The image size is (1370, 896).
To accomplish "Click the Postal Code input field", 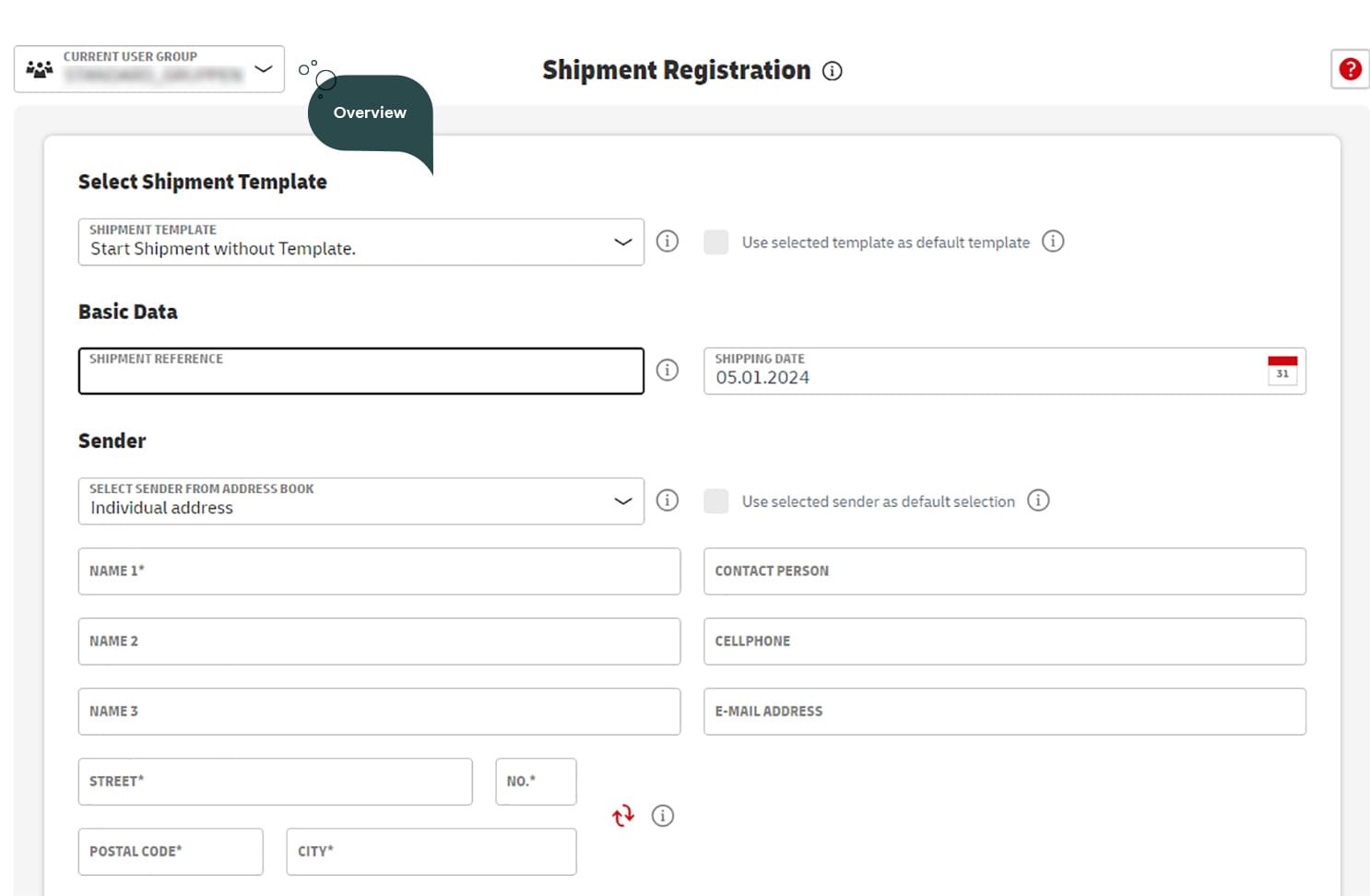I will point(171,852).
